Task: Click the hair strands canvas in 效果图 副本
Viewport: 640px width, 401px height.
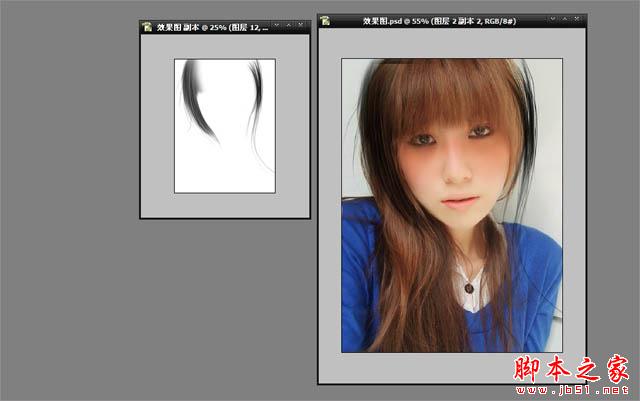Action: [225, 126]
